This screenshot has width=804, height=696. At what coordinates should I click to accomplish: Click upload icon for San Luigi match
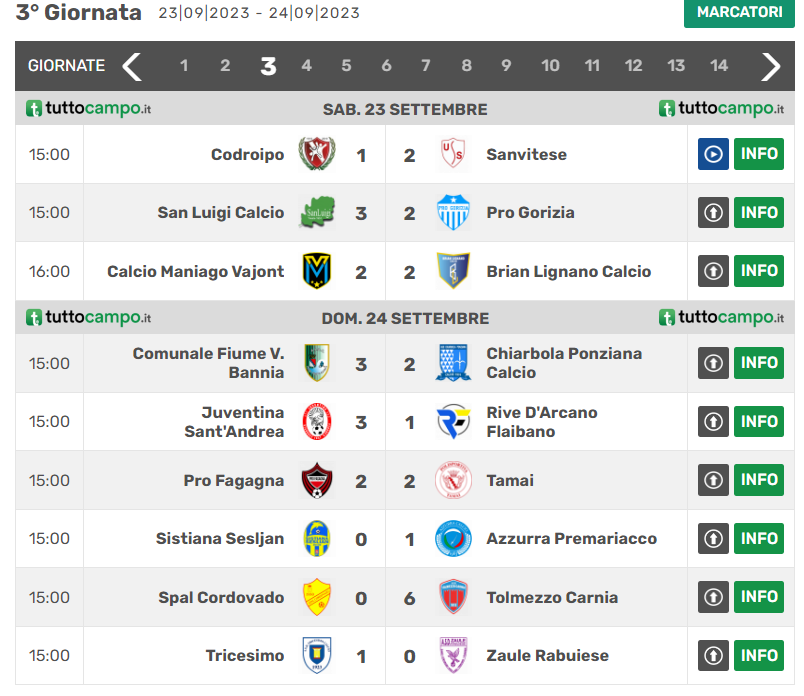(713, 213)
